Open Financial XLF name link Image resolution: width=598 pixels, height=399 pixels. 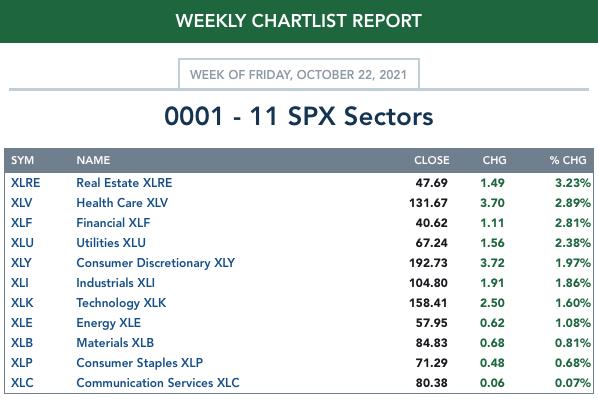point(113,223)
